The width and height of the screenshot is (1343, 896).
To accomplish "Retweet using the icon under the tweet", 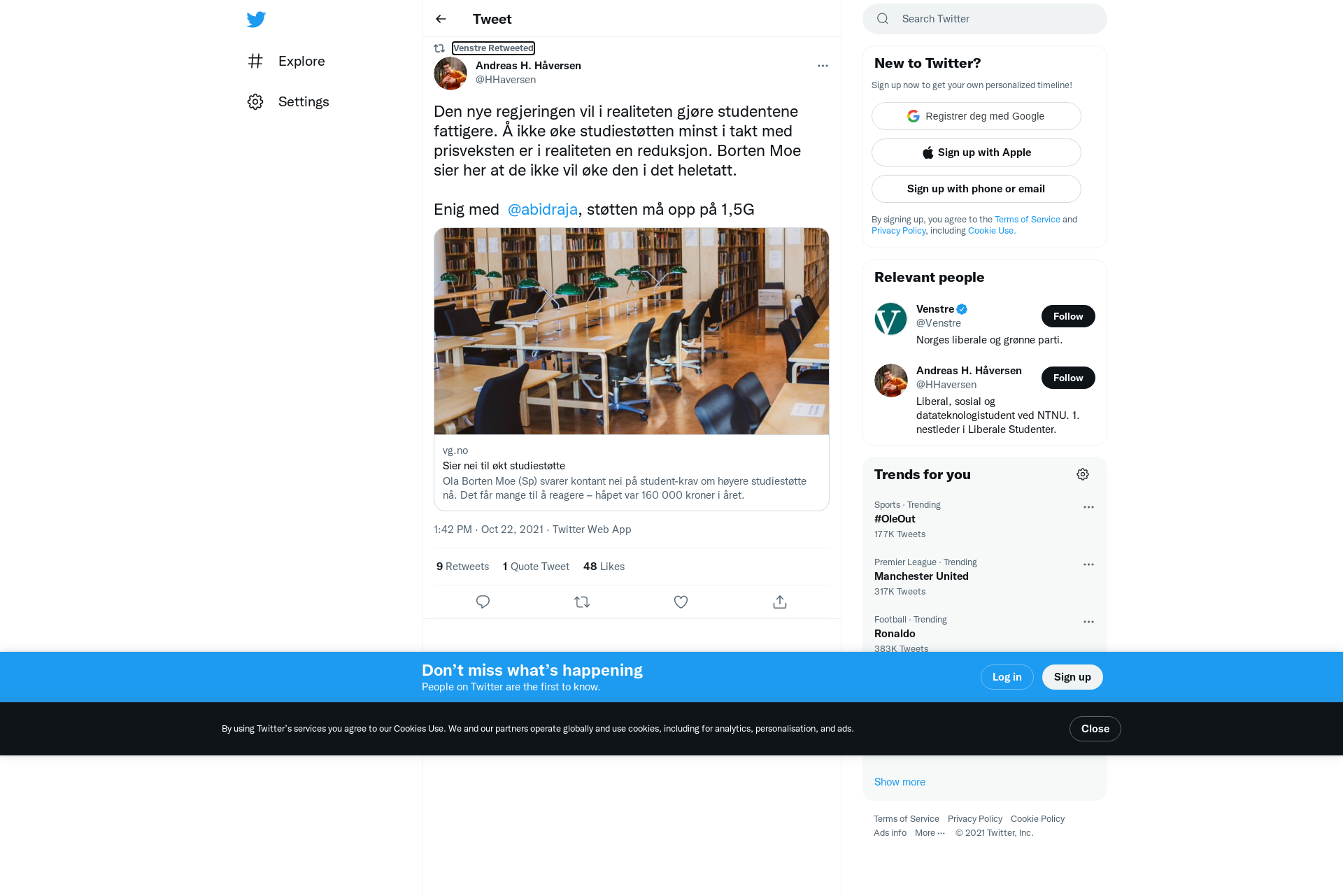I will pos(582,602).
